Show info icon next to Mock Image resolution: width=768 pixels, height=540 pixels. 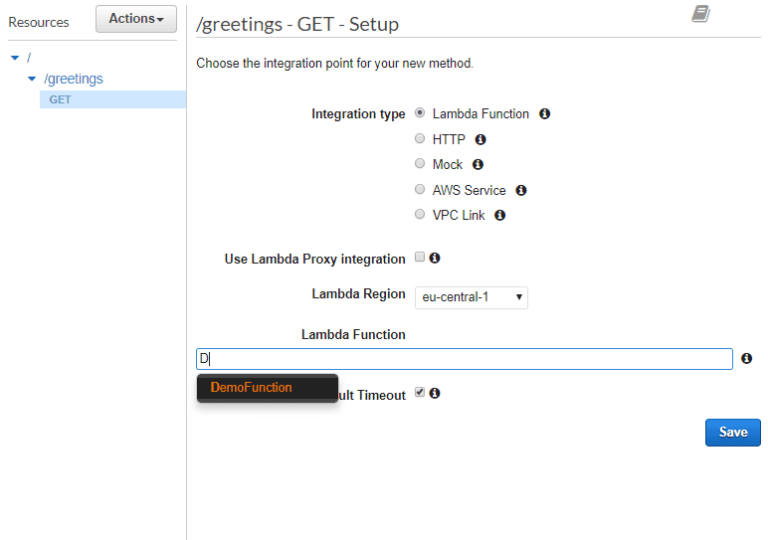pos(478,164)
